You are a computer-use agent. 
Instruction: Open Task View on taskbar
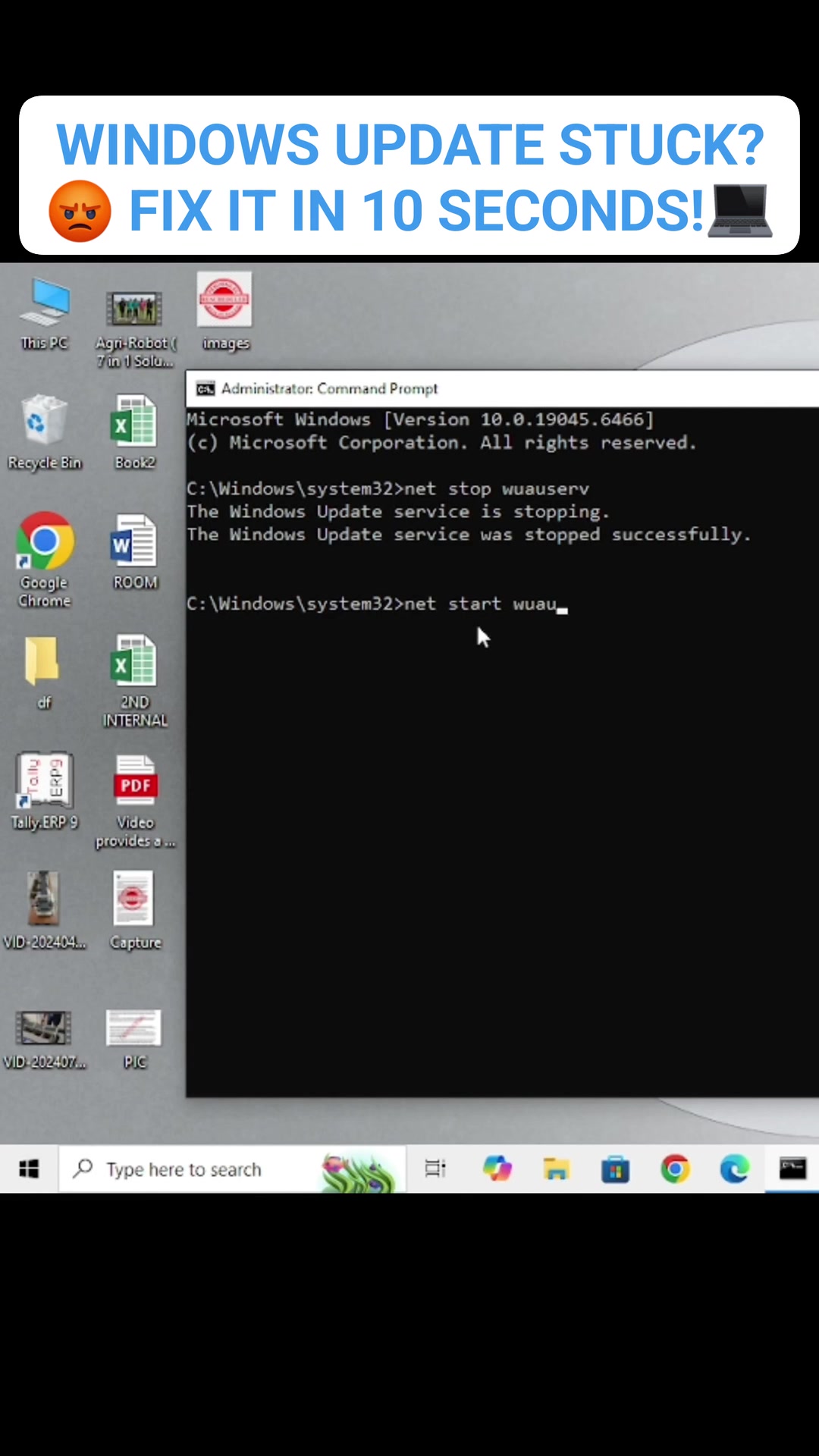pyautogui.click(x=435, y=1169)
